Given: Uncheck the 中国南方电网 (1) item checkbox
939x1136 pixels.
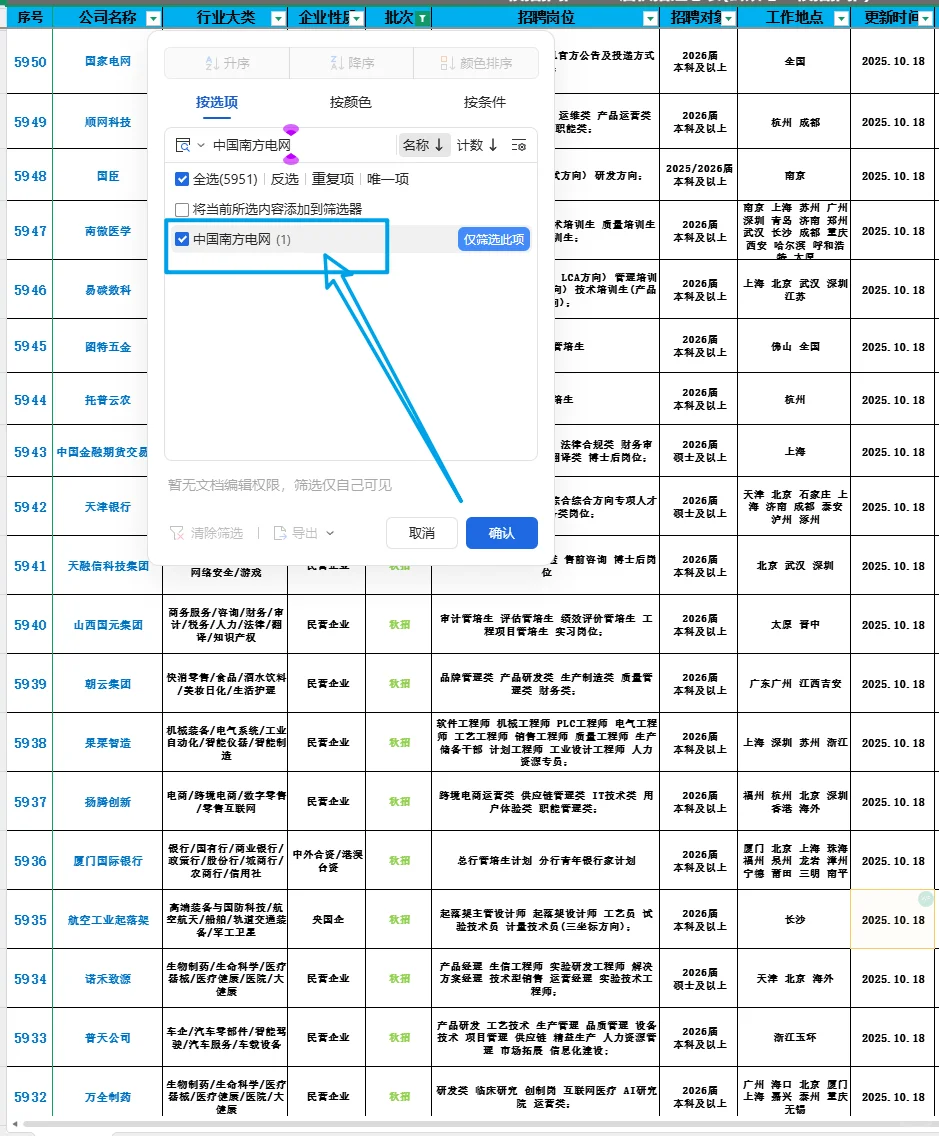Looking at the screenshot, I should pyautogui.click(x=182, y=239).
